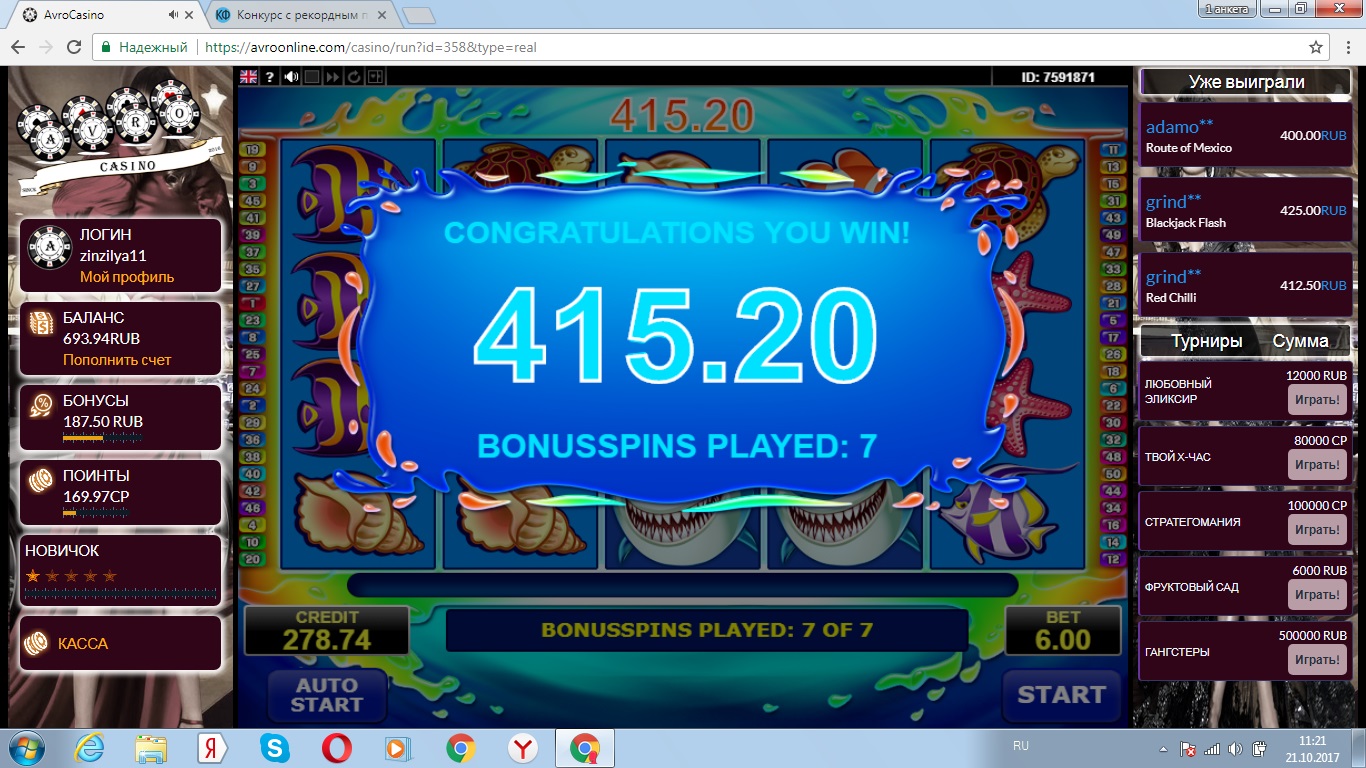
Task: Mute audio on the AvroCasino tab
Action: tap(173, 15)
